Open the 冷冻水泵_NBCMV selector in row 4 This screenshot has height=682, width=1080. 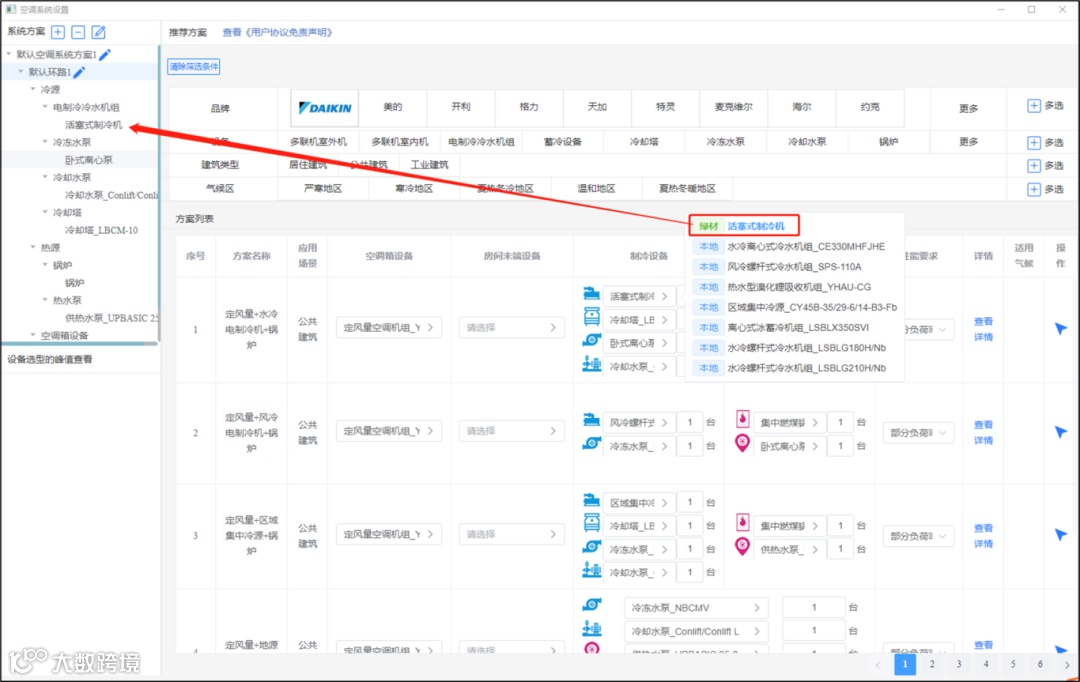click(x=696, y=608)
